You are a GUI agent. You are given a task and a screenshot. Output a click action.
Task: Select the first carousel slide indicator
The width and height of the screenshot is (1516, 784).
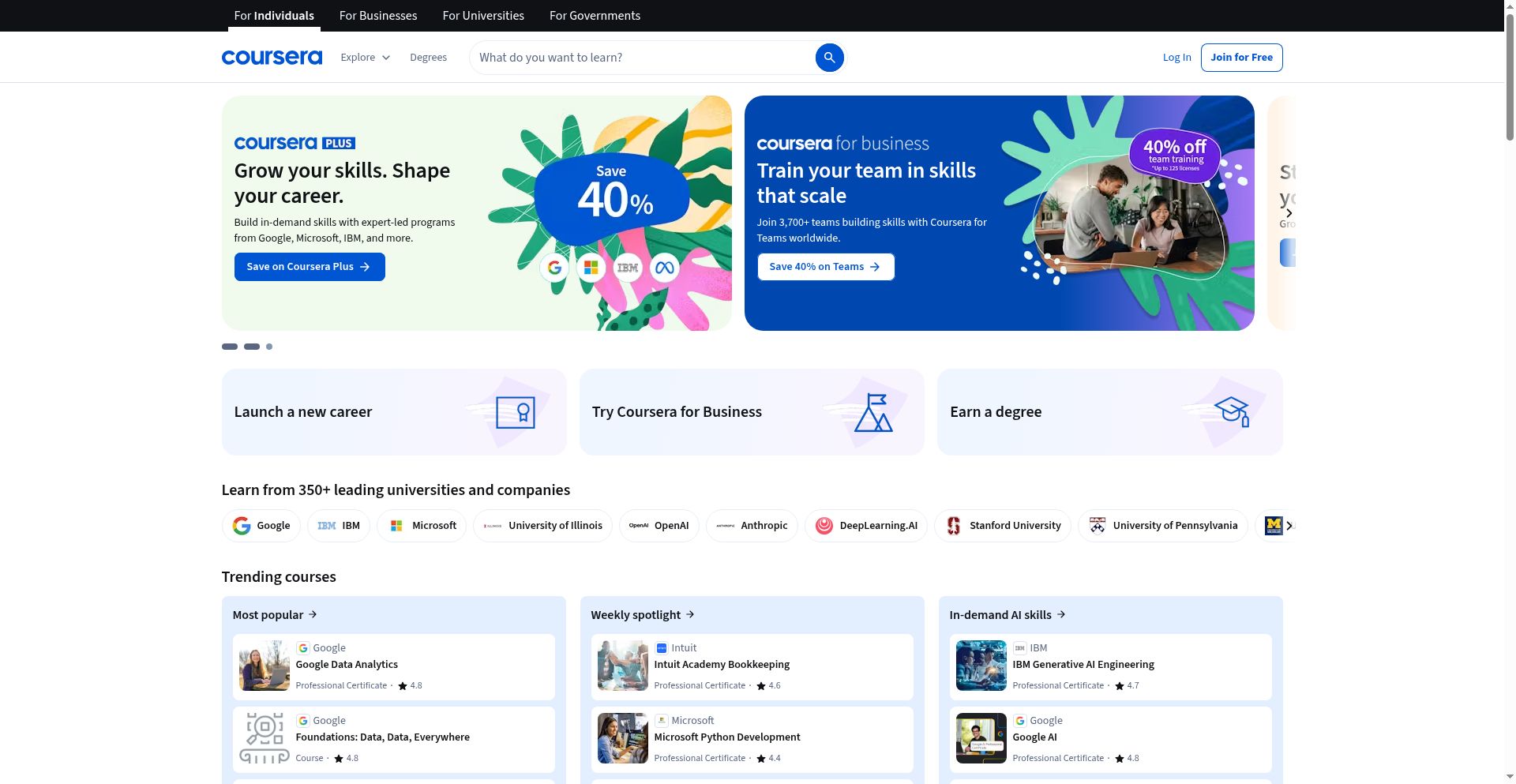pos(230,347)
